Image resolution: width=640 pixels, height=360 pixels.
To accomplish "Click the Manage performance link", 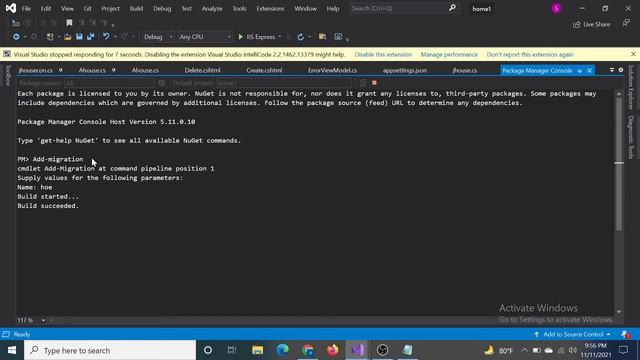I will [449, 54].
